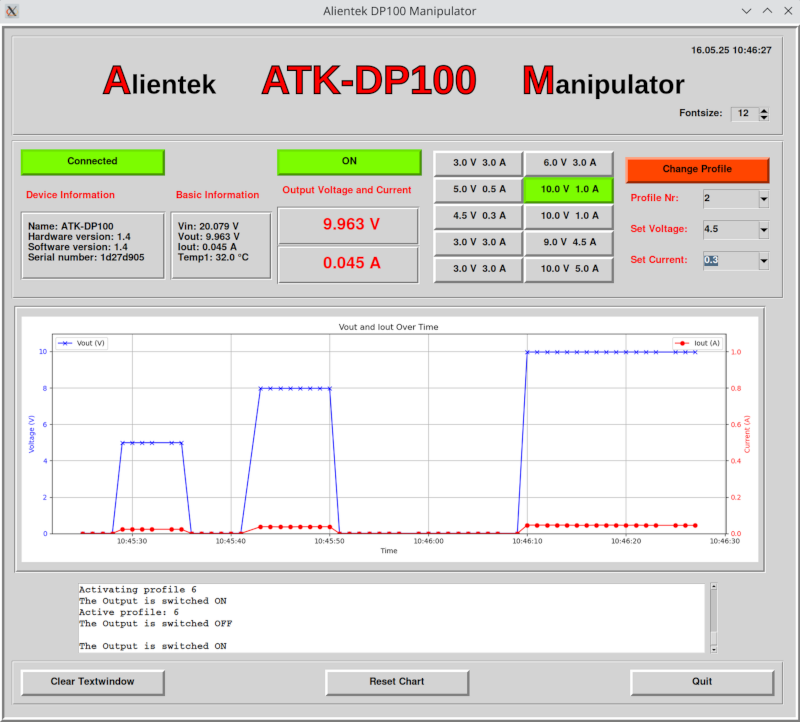Choose the 5.0 V 0.5 A preset

click(478, 189)
